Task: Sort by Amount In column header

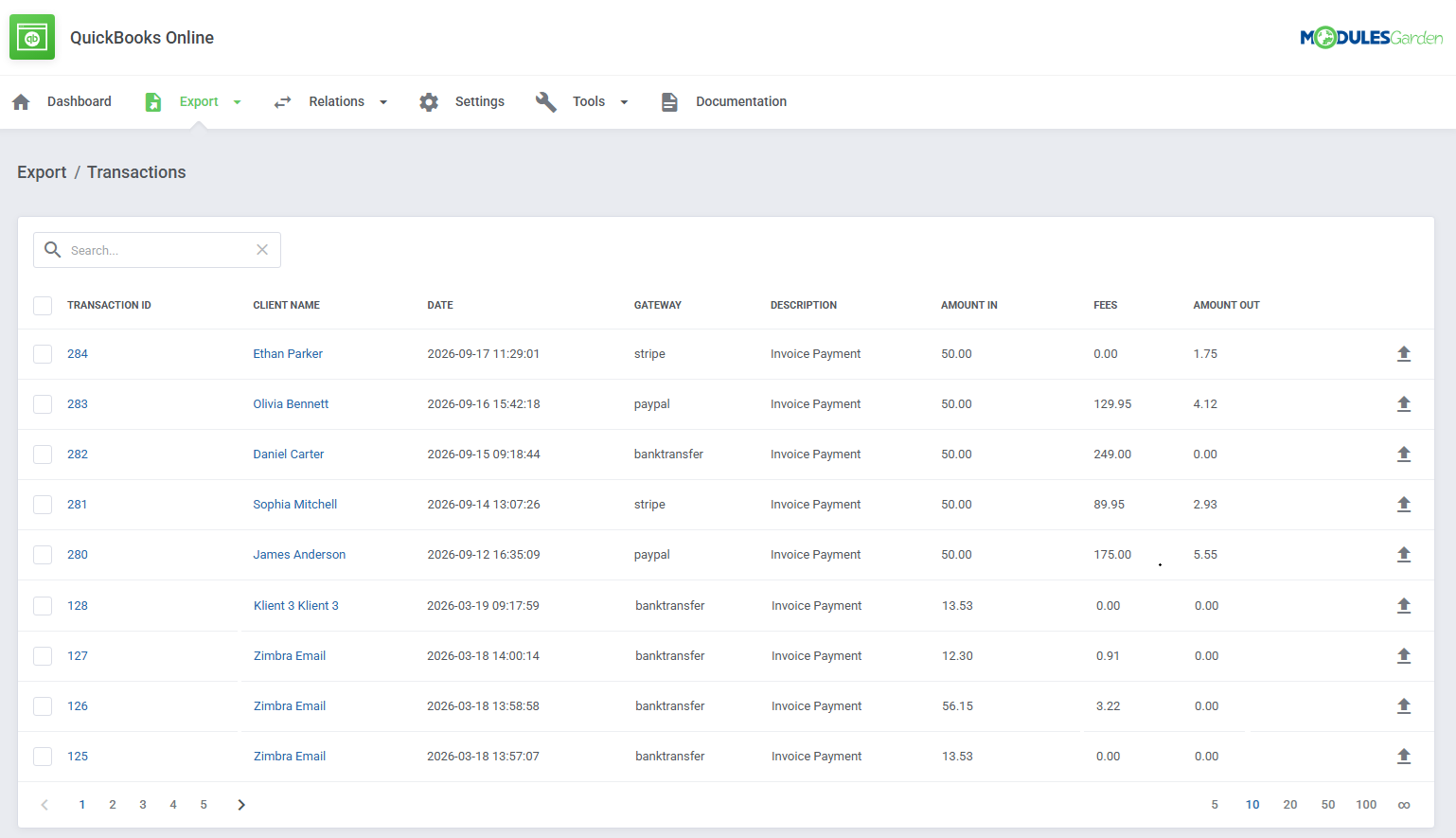Action: [x=969, y=305]
